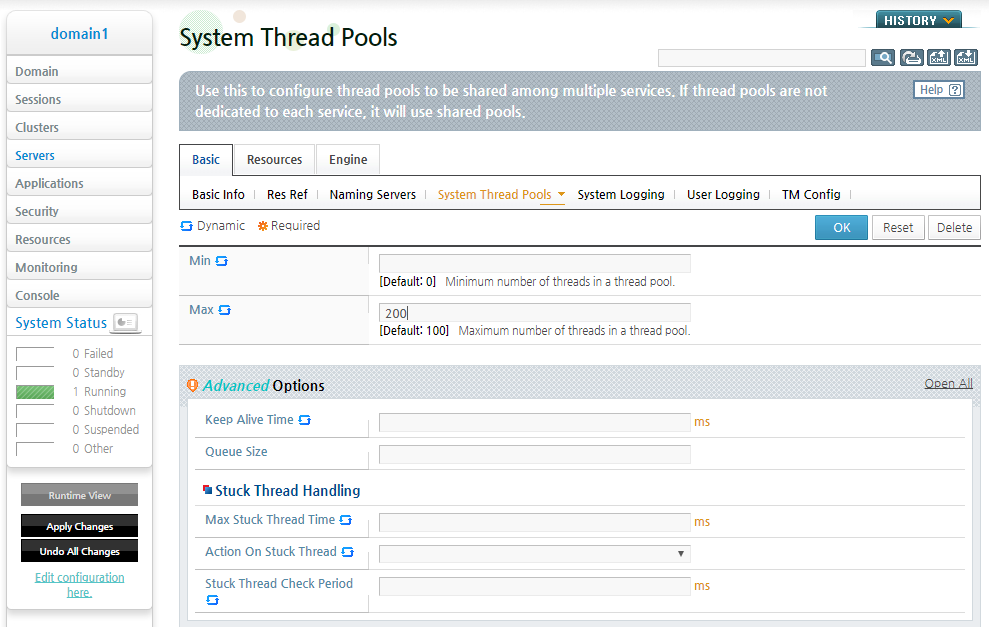Screen dimensions: 989x627
Task: Open Domain in the sidebar
Action: point(79,71)
